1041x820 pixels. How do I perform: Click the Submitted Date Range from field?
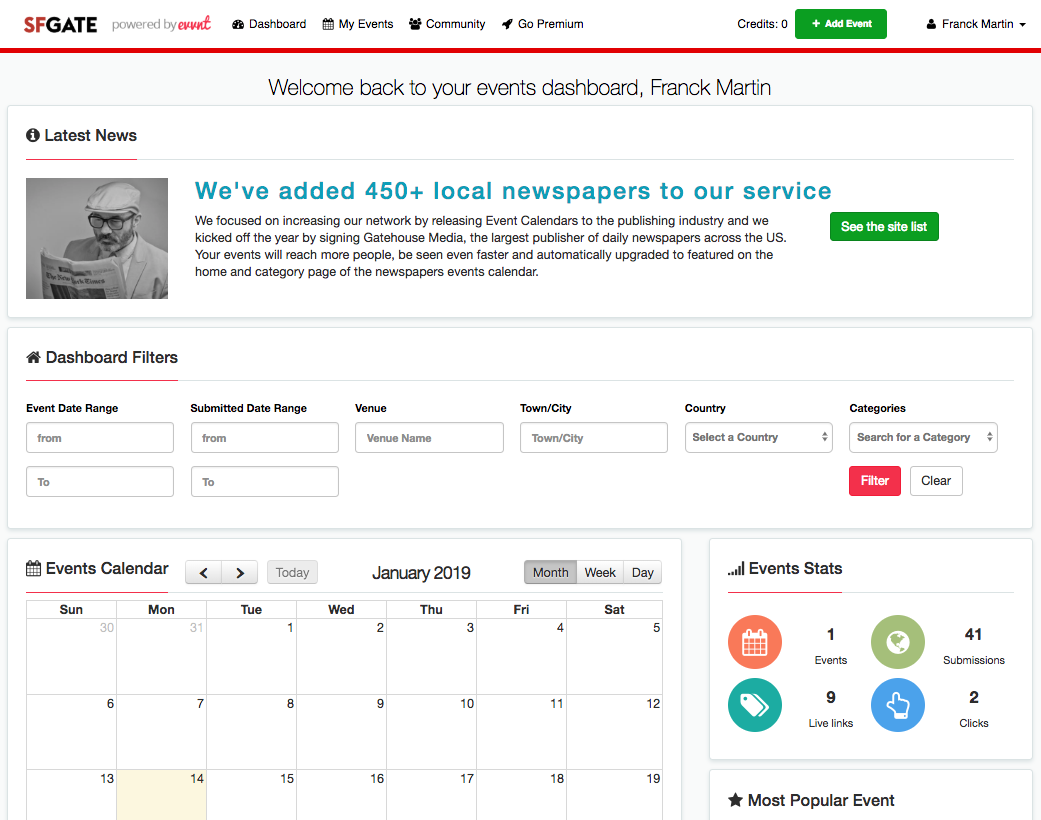(265, 438)
